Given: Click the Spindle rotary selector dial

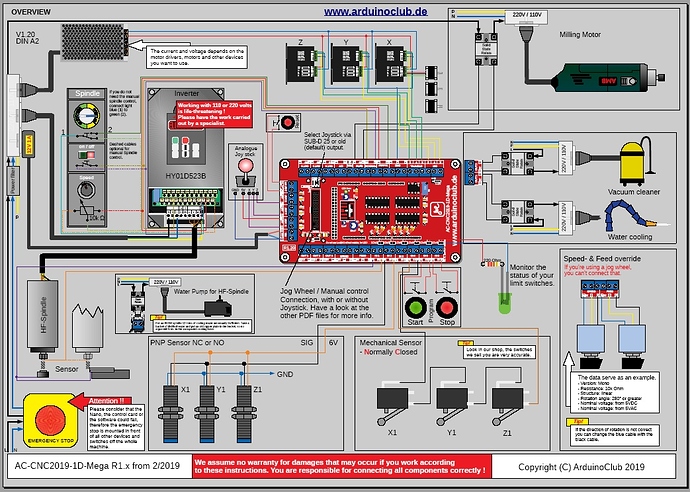Looking at the screenshot, I should point(86,116).
